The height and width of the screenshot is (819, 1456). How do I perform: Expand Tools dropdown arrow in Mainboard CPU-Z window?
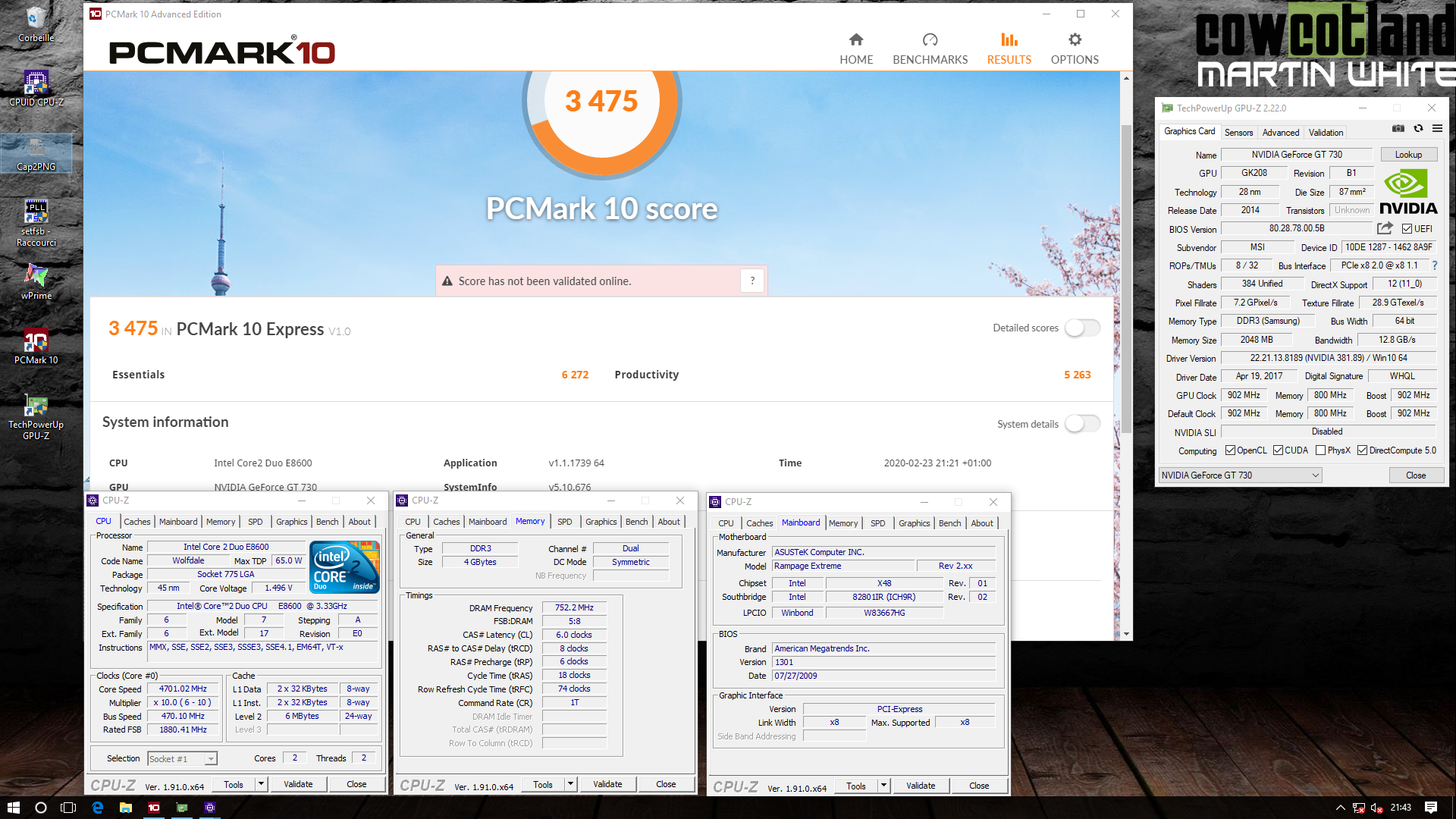click(x=883, y=786)
